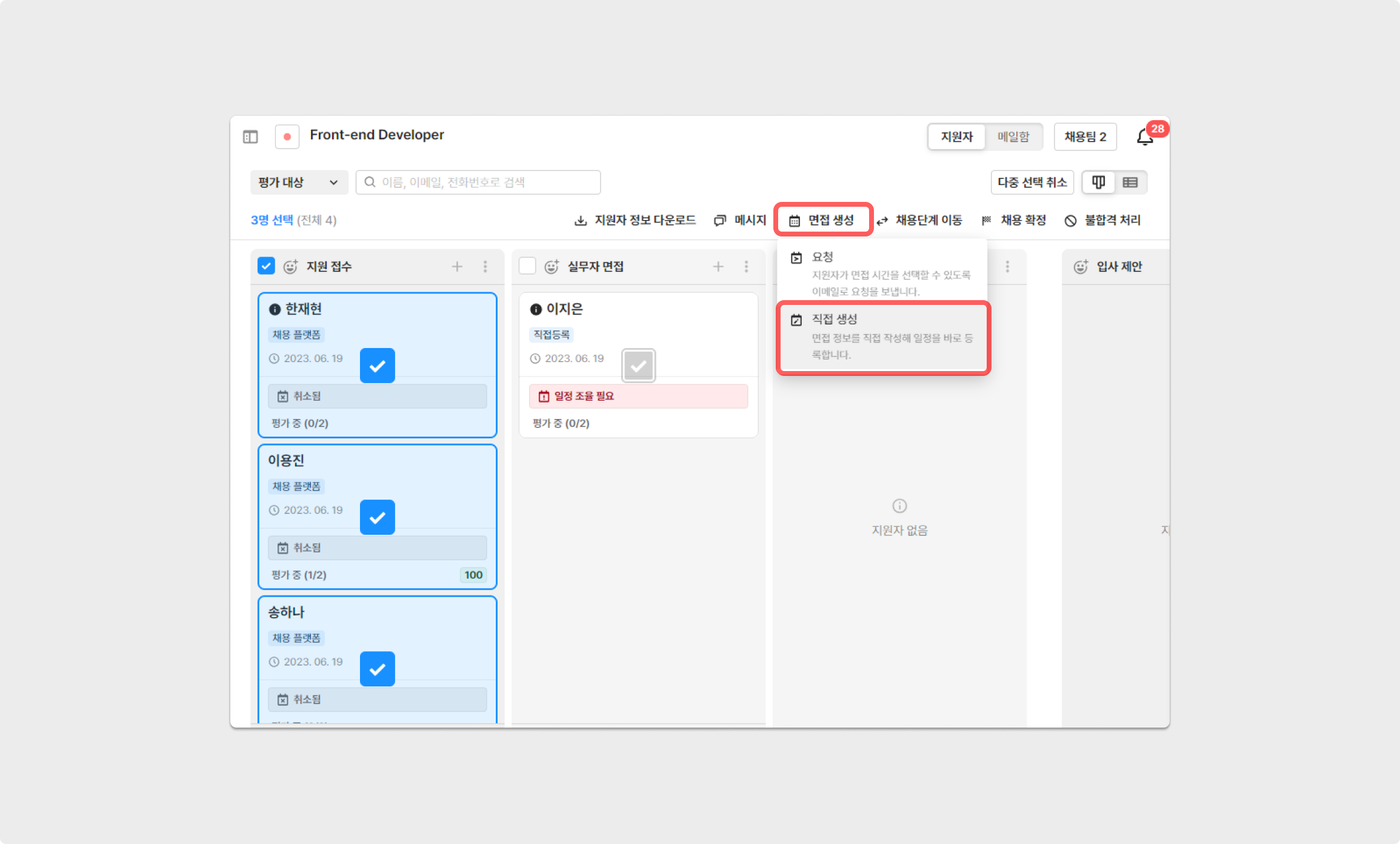Click the red recording status icon
The height and width of the screenshot is (844, 1400).
click(287, 137)
